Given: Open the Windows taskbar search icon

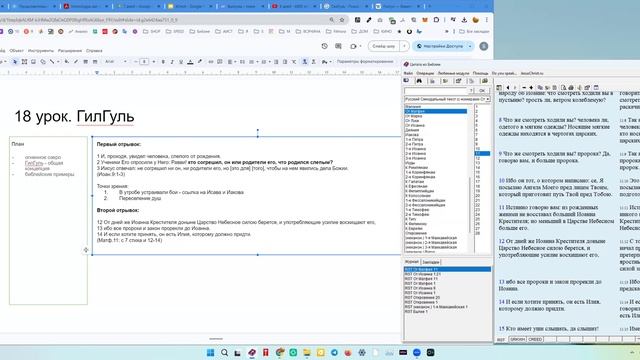Looking at the screenshot, I should [x=224, y=353].
